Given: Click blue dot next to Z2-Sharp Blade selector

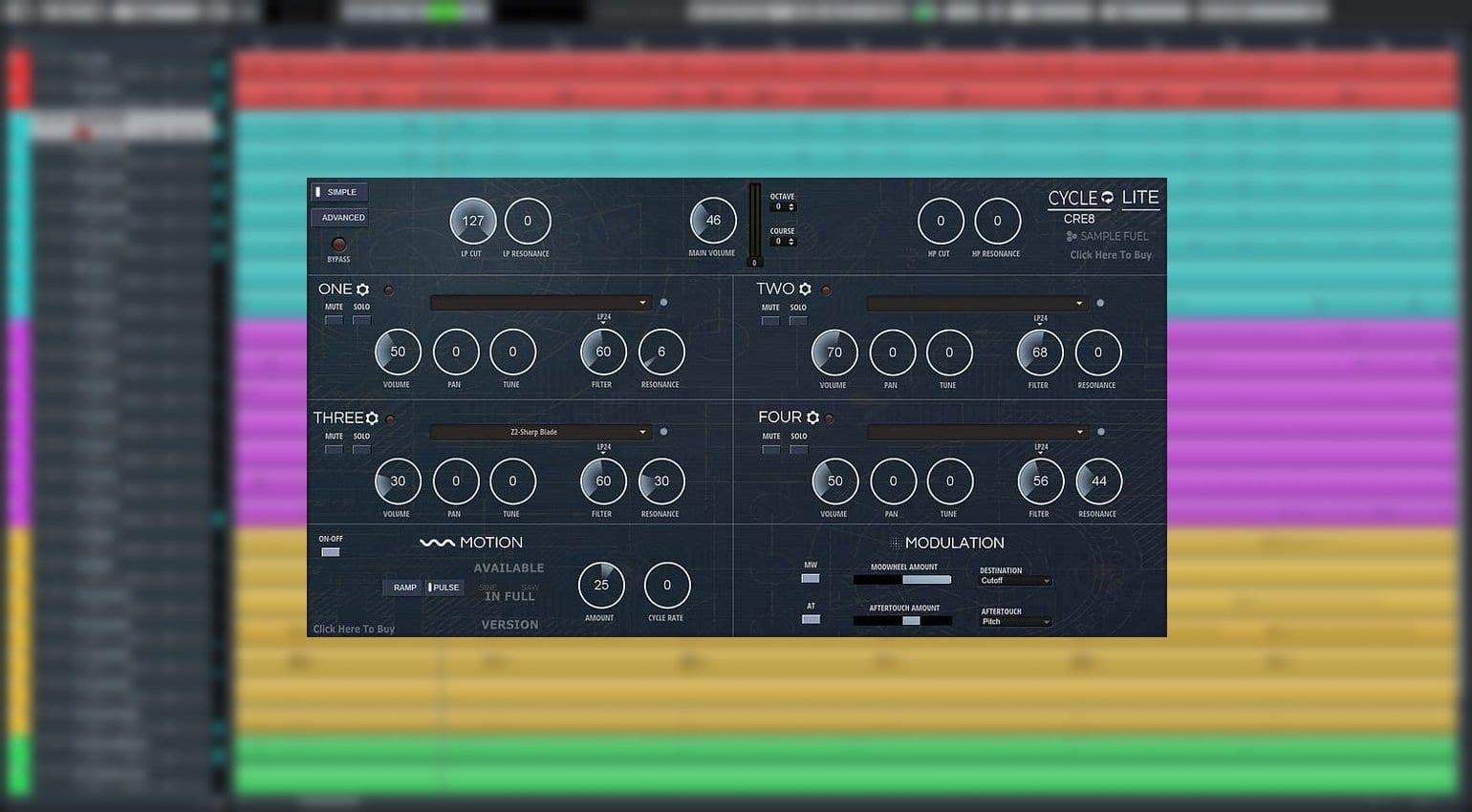Looking at the screenshot, I should pos(664,432).
